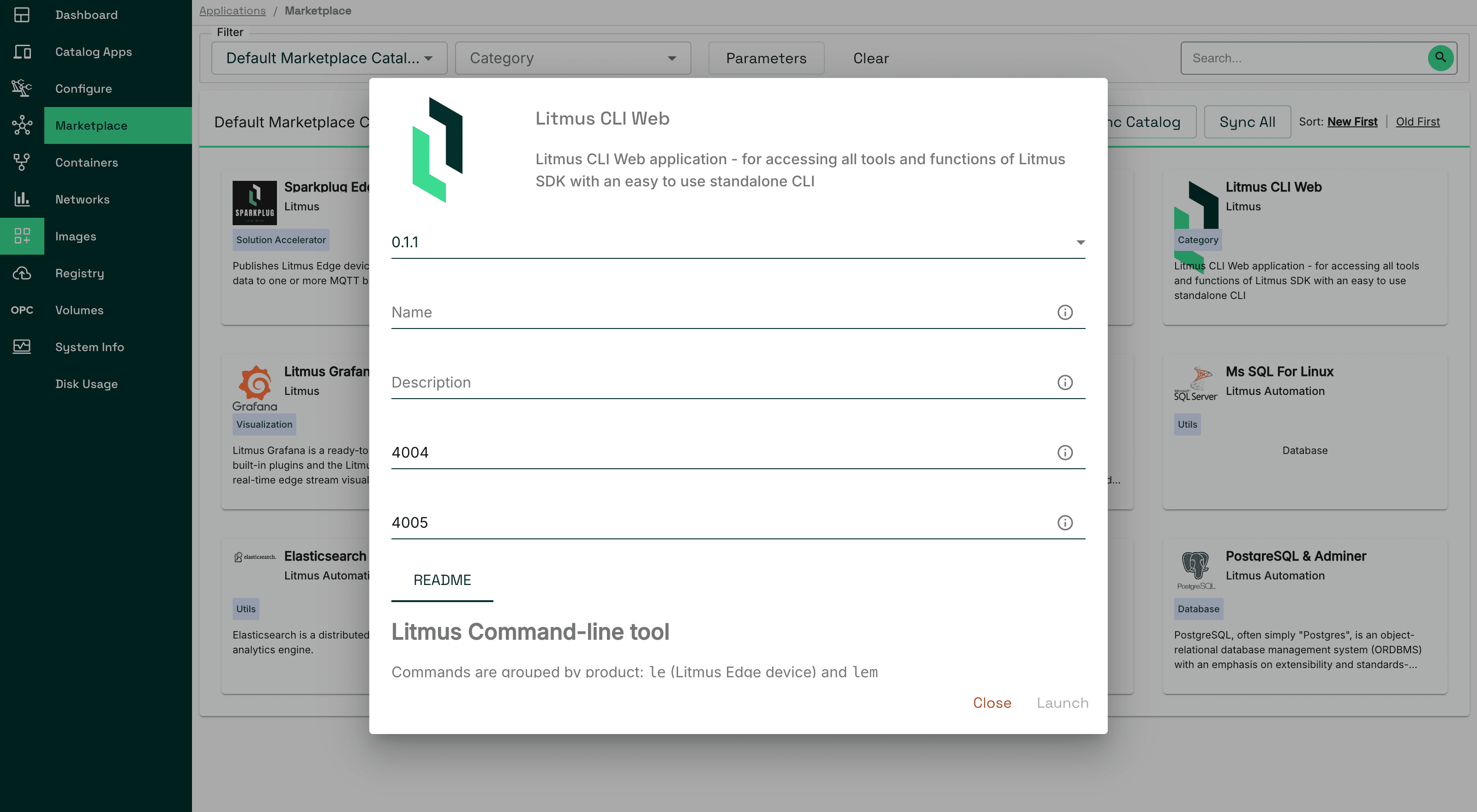Image resolution: width=1477 pixels, height=812 pixels.
Task: Click the green search magnifier button
Action: click(1440, 58)
